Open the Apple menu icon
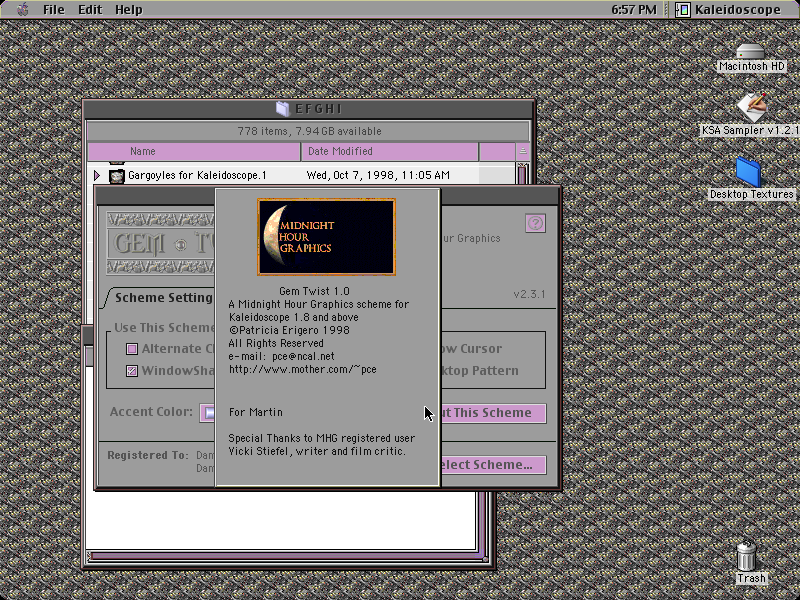 22,9
